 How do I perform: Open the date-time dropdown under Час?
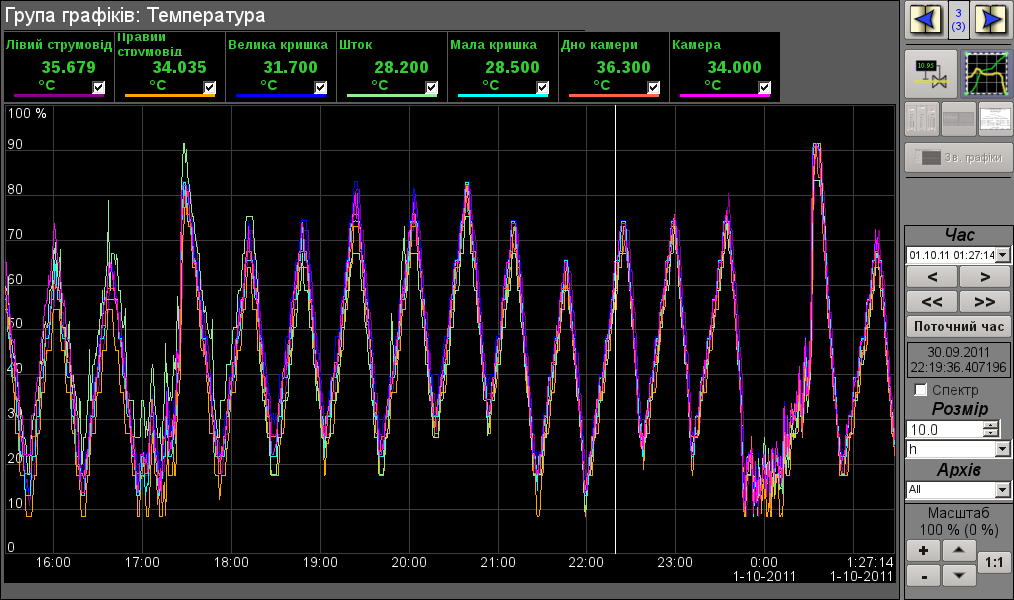[x=1003, y=255]
